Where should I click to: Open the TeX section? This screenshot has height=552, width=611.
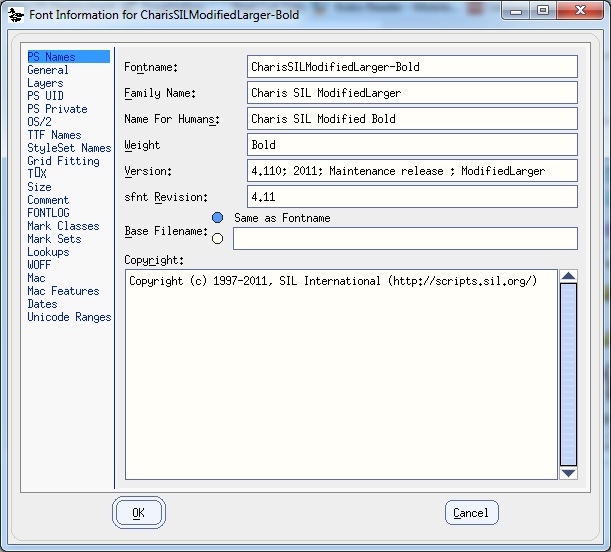(x=37, y=174)
